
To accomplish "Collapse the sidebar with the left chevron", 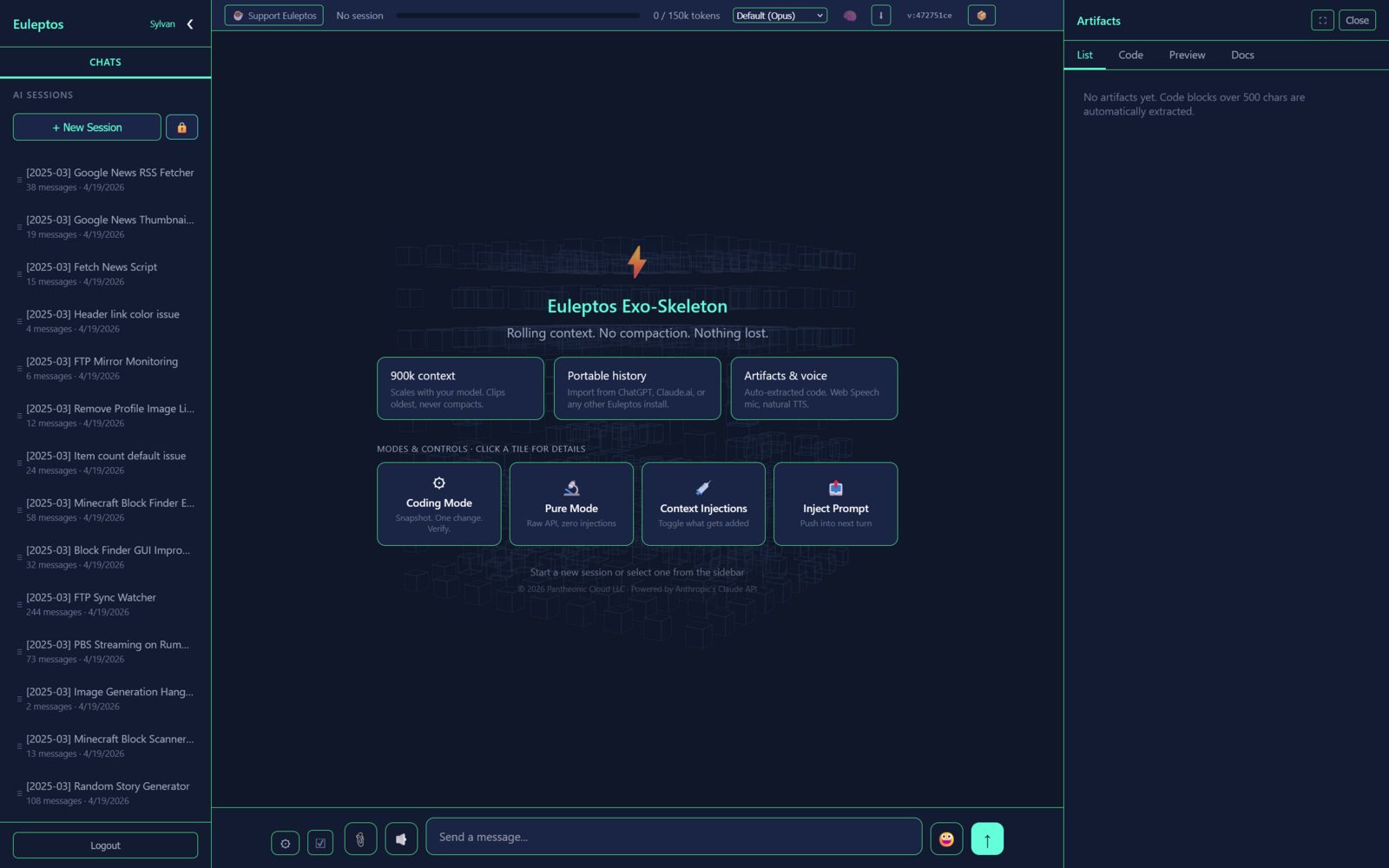I will coord(190,24).
